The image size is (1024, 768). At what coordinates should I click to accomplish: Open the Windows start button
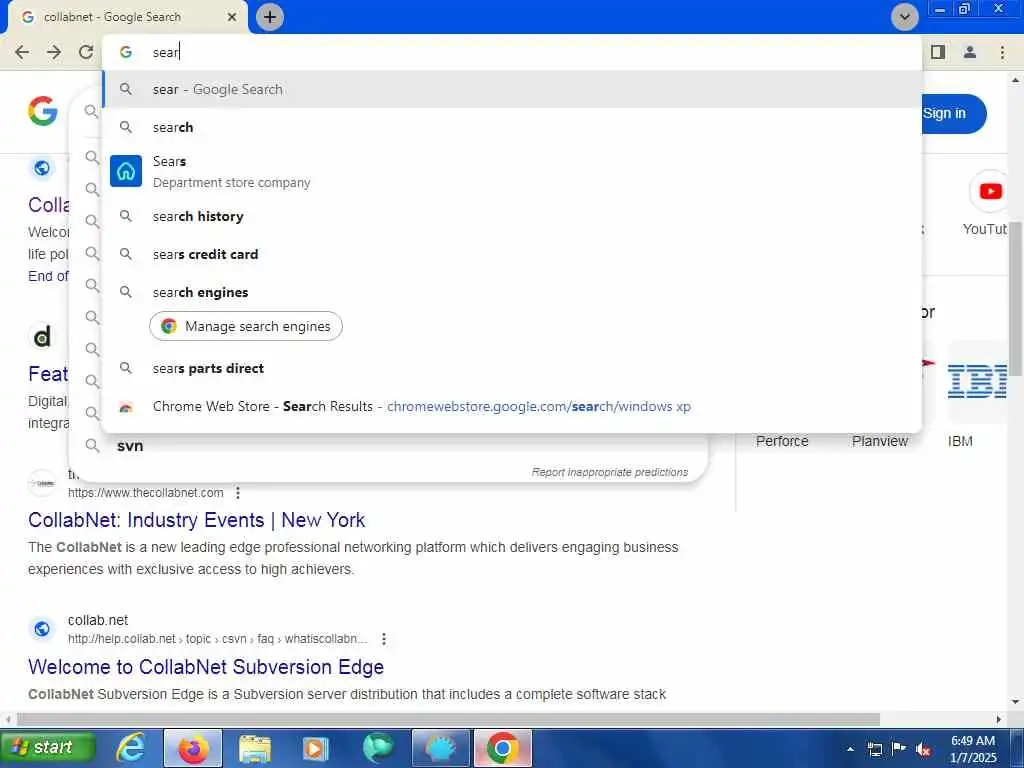click(x=48, y=748)
